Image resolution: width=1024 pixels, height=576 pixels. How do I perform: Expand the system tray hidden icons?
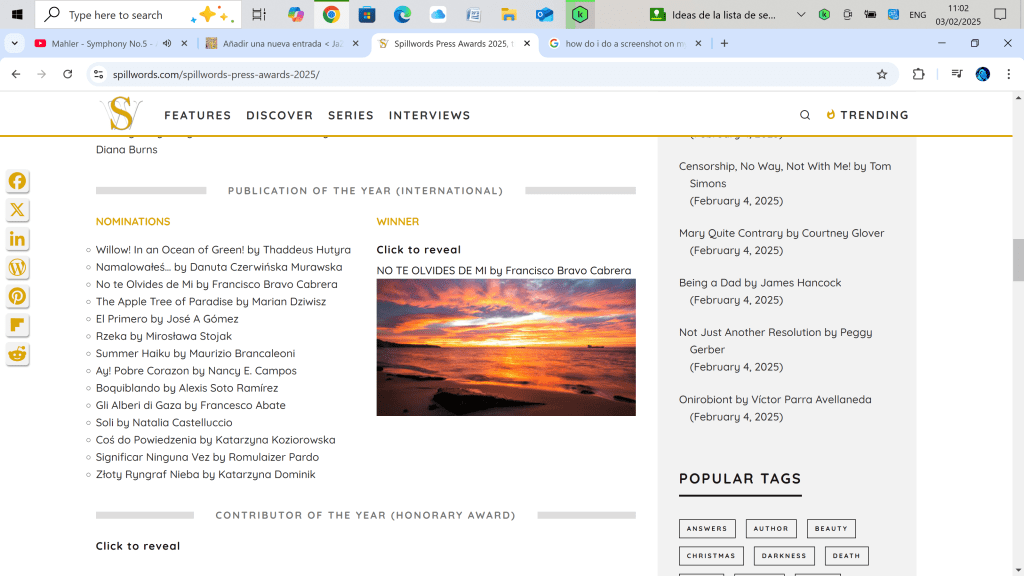pos(800,15)
